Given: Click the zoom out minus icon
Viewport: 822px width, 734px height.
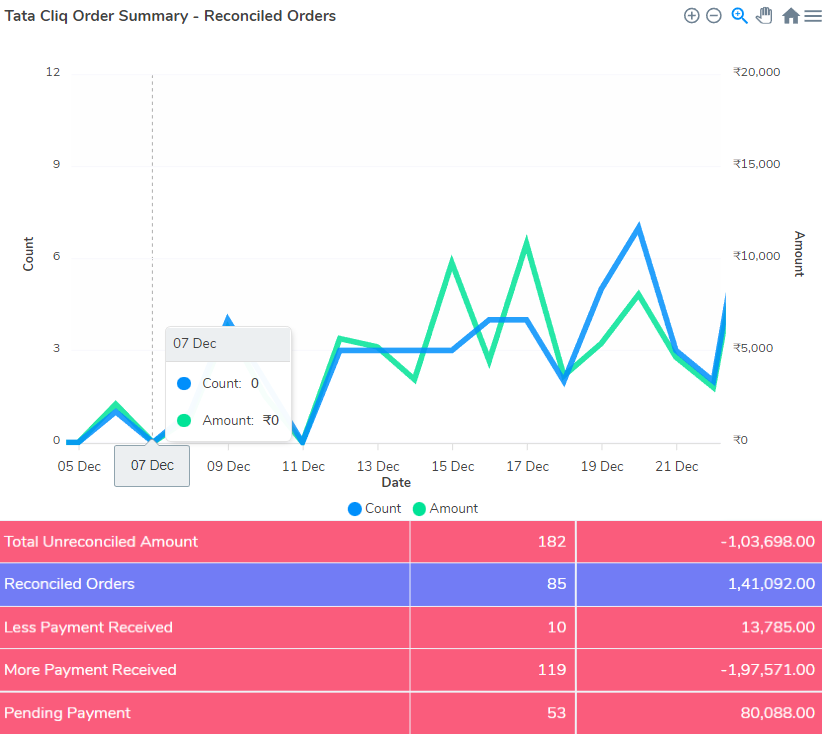Looking at the screenshot, I should [713, 16].
